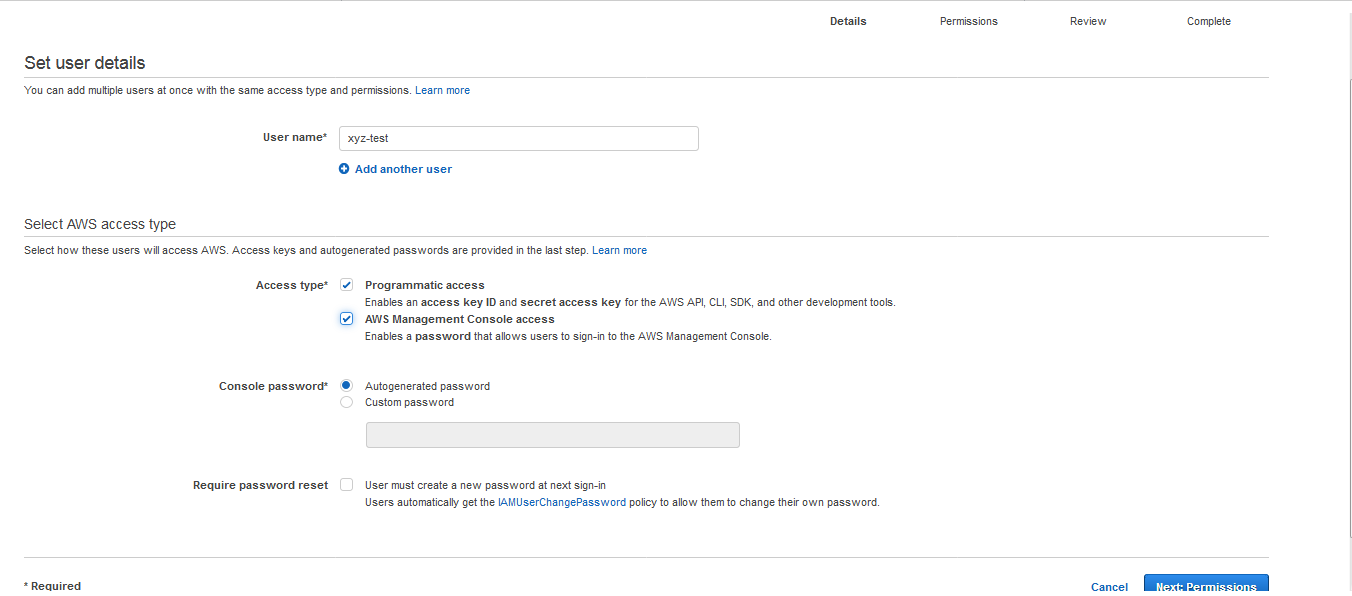This screenshot has width=1352, height=596.
Task: Click the Cancel button
Action: (x=1109, y=587)
